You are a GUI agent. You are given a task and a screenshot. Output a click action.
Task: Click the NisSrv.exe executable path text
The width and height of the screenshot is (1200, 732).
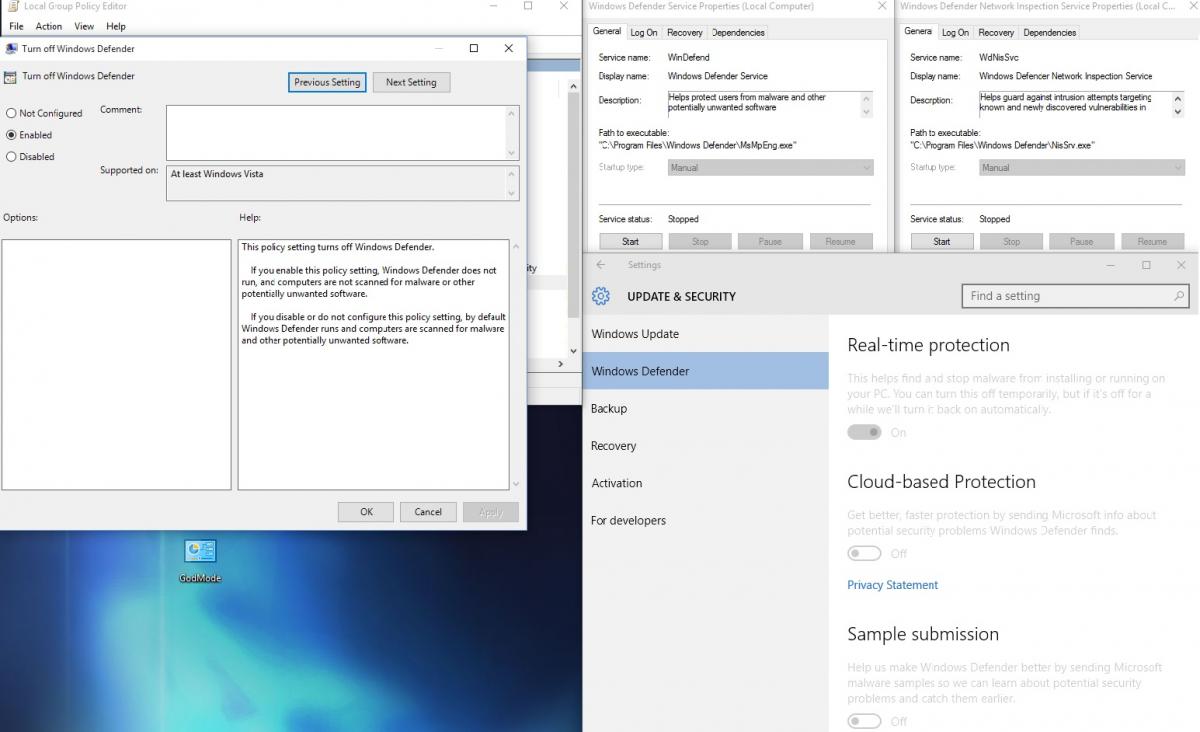click(x=1002, y=145)
